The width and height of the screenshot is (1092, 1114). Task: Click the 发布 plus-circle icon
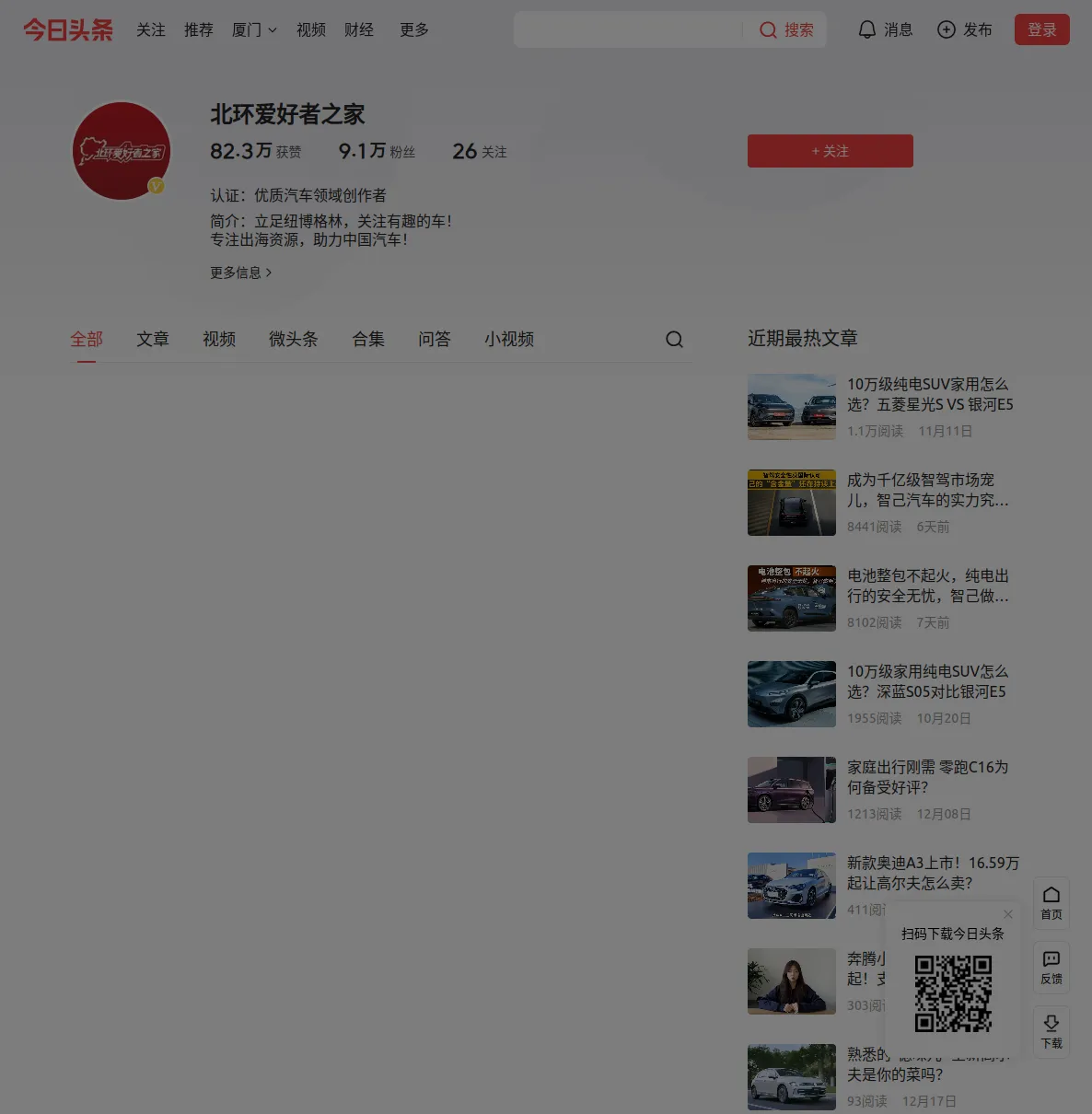[946, 30]
